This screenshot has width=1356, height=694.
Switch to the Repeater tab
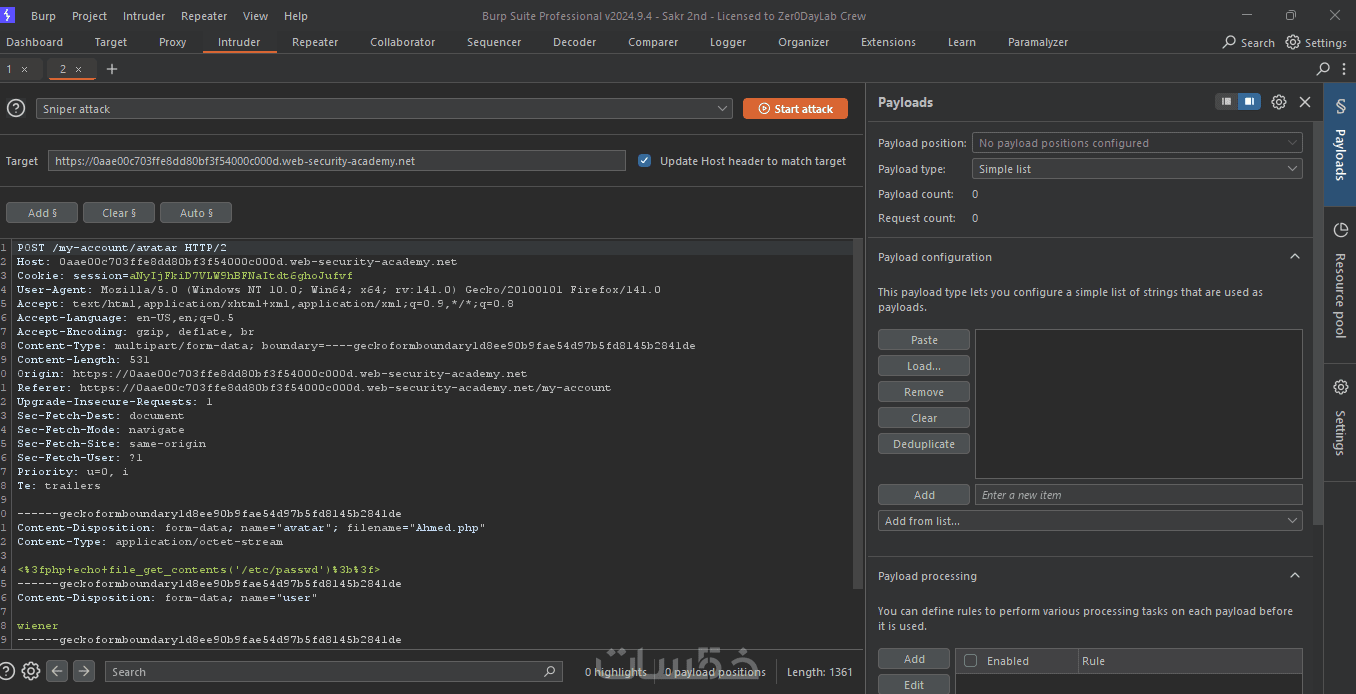(x=315, y=42)
